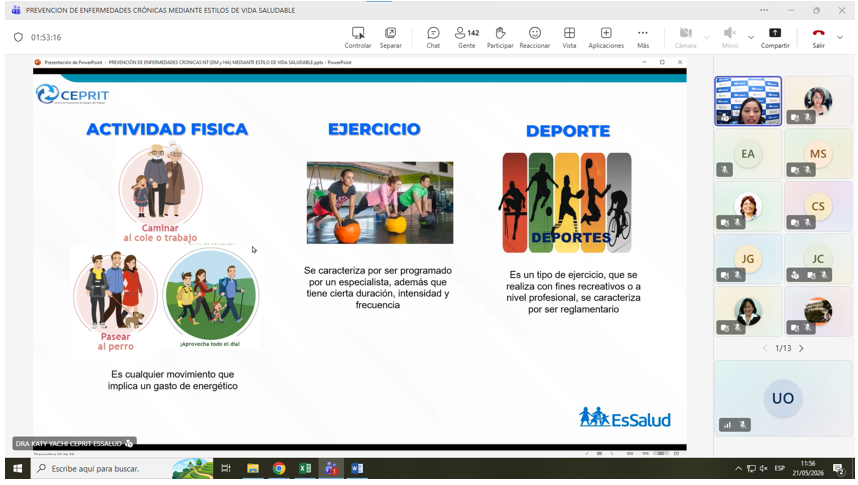Leave the meeting with Salir

(x=818, y=37)
